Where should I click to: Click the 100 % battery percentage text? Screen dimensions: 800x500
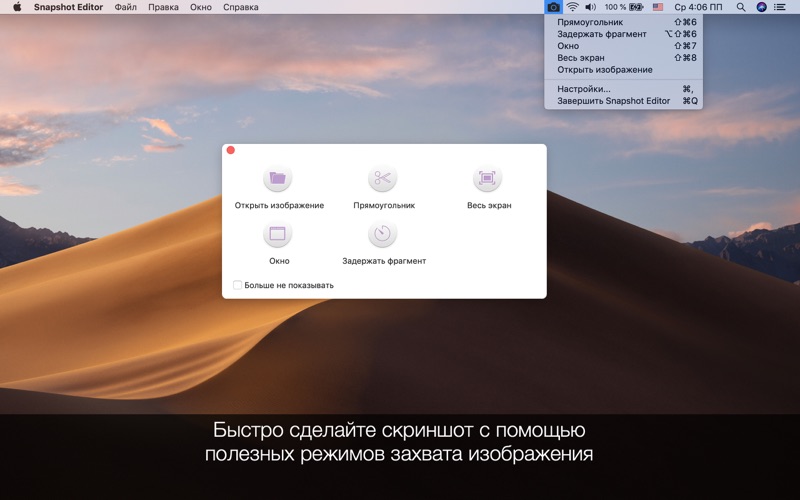[x=615, y=7]
